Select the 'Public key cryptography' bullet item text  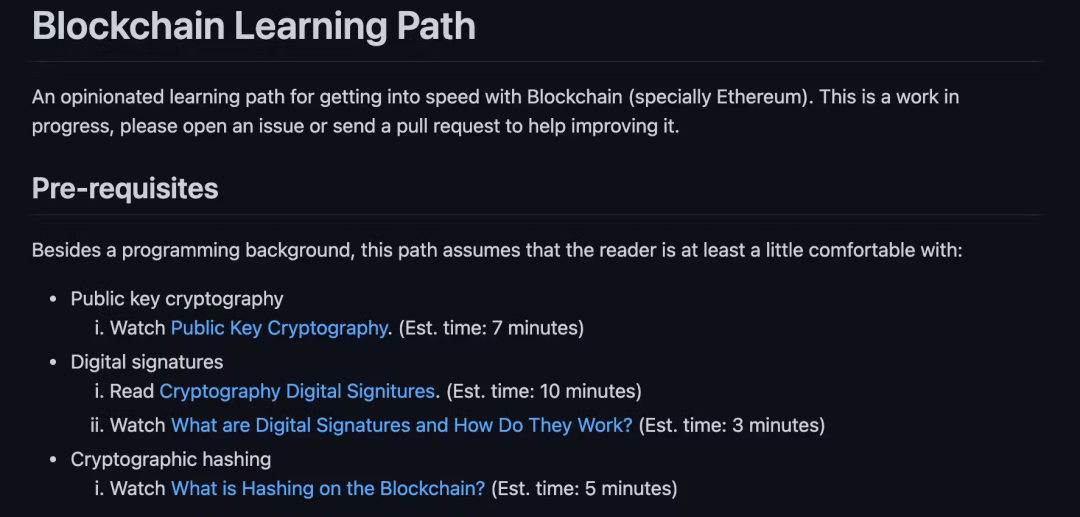pyautogui.click(x=177, y=299)
